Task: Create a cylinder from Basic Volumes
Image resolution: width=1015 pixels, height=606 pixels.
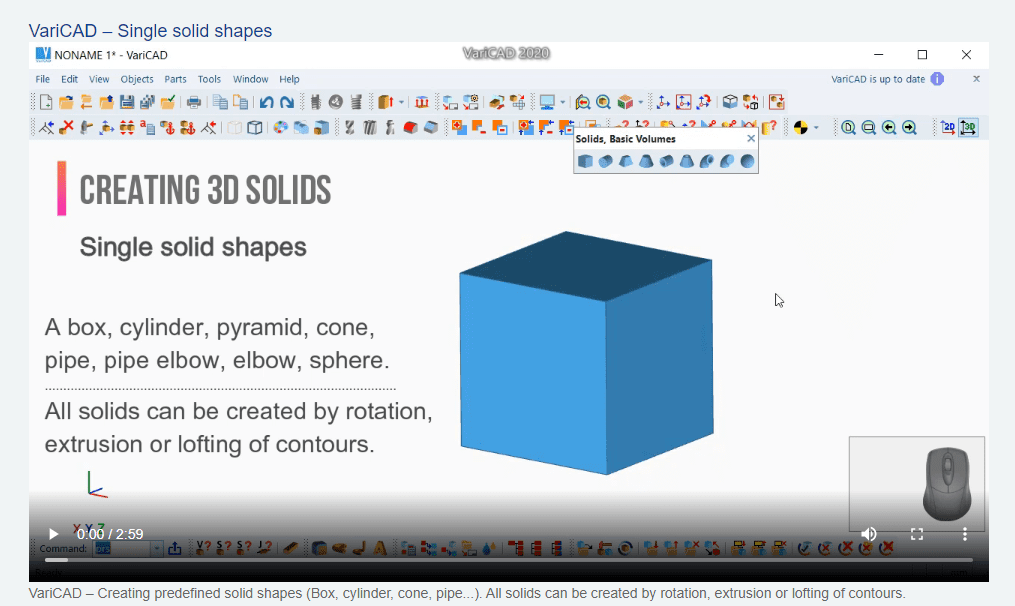Action: coord(605,161)
